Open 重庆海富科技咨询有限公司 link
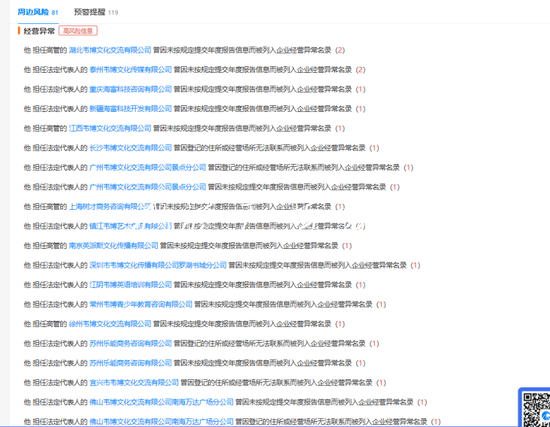This screenshot has height=427, width=550. pyautogui.click(x=130, y=89)
